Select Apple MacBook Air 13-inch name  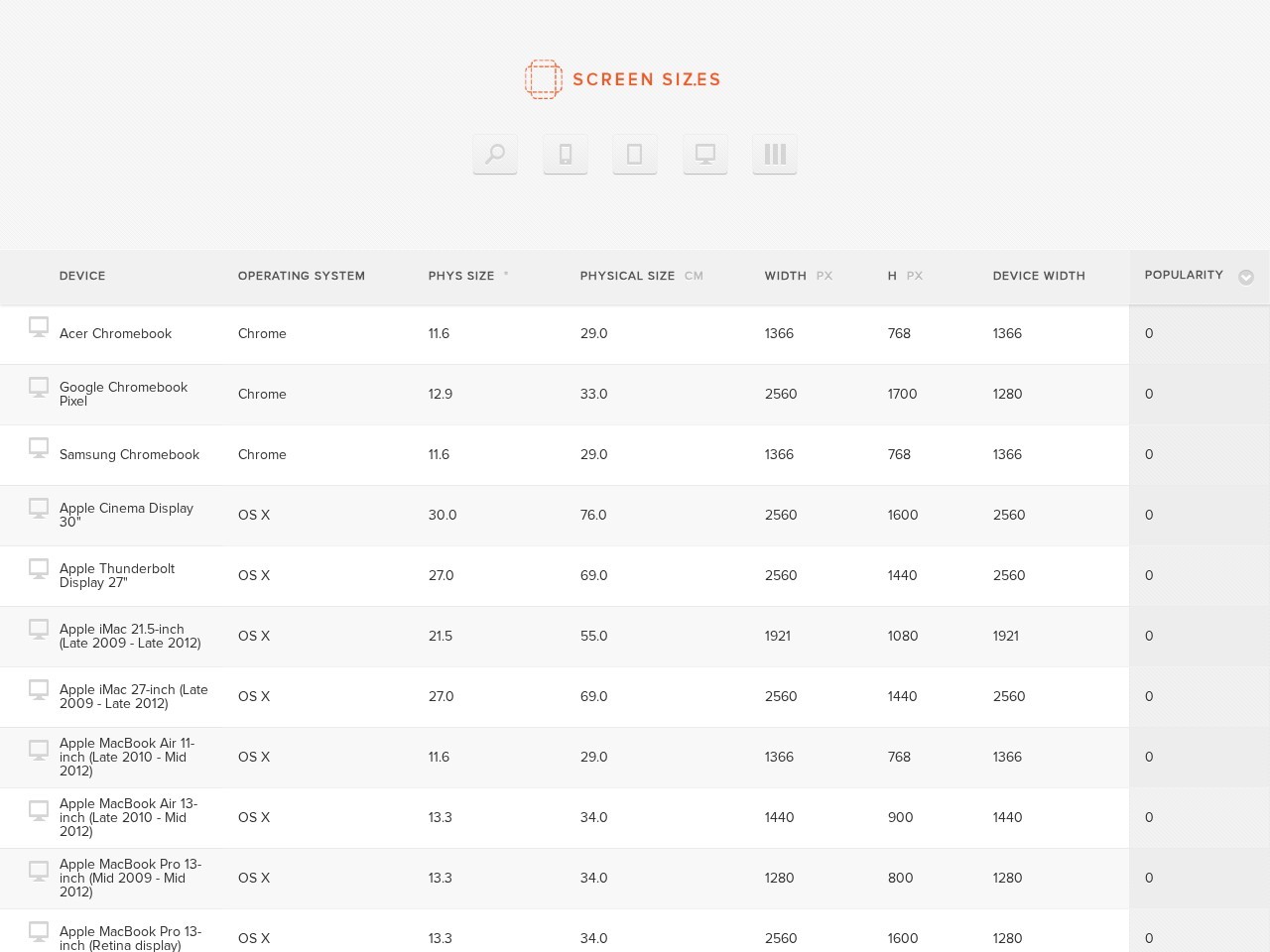pos(128,817)
